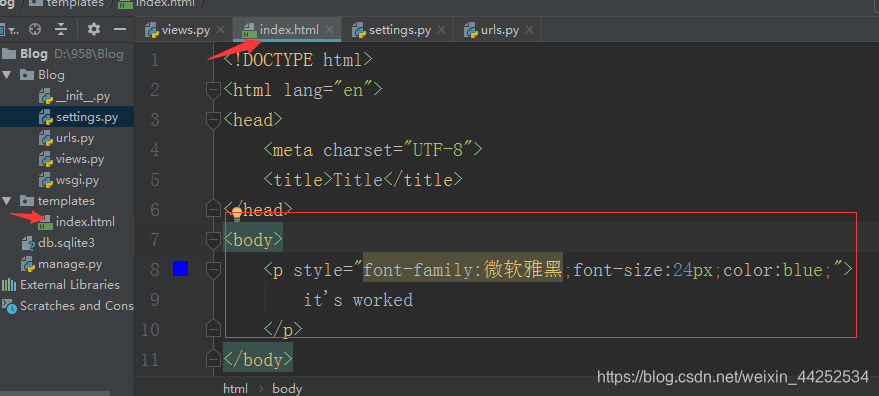Fold the head tag on line 3
879x396 pixels.
213,120
